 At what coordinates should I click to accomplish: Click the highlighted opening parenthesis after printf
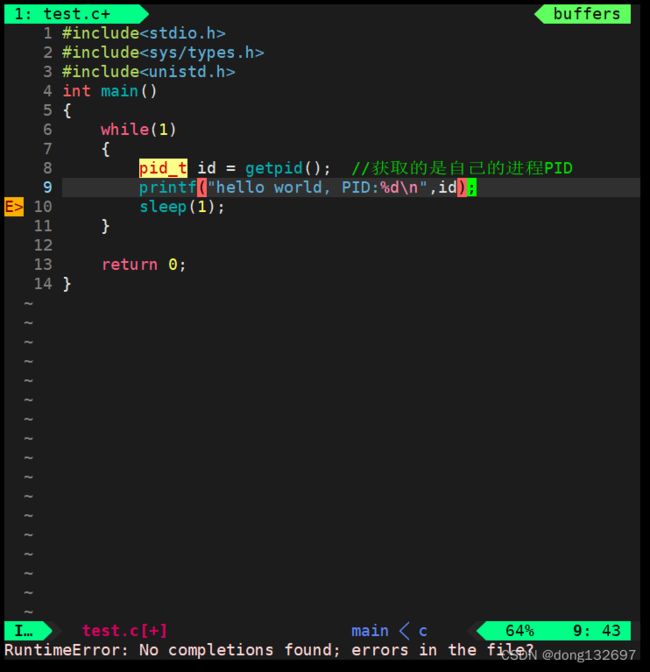pyautogui.click(x=202, y=187)
